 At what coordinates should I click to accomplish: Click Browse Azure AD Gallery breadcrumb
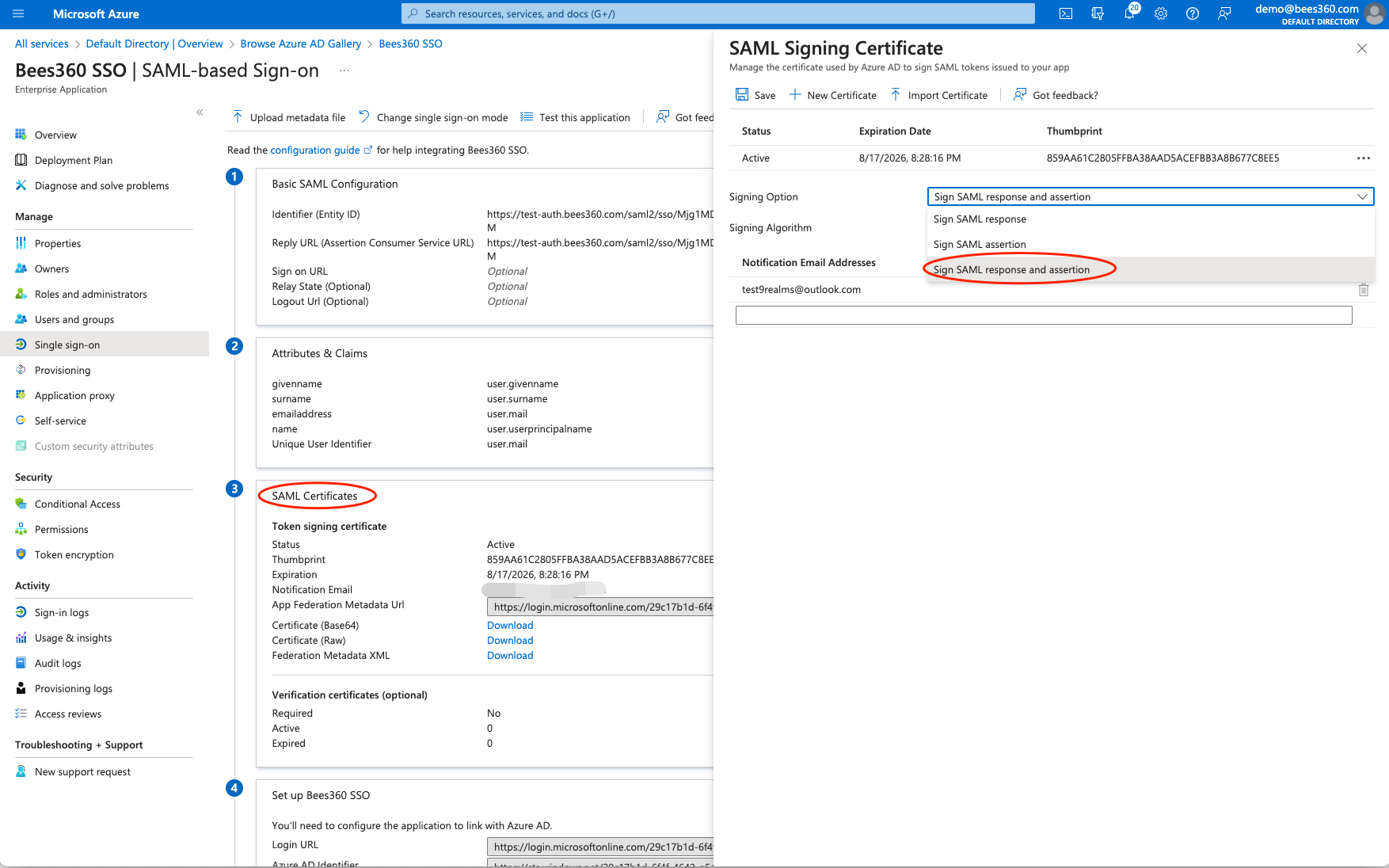tap(301, 44)
